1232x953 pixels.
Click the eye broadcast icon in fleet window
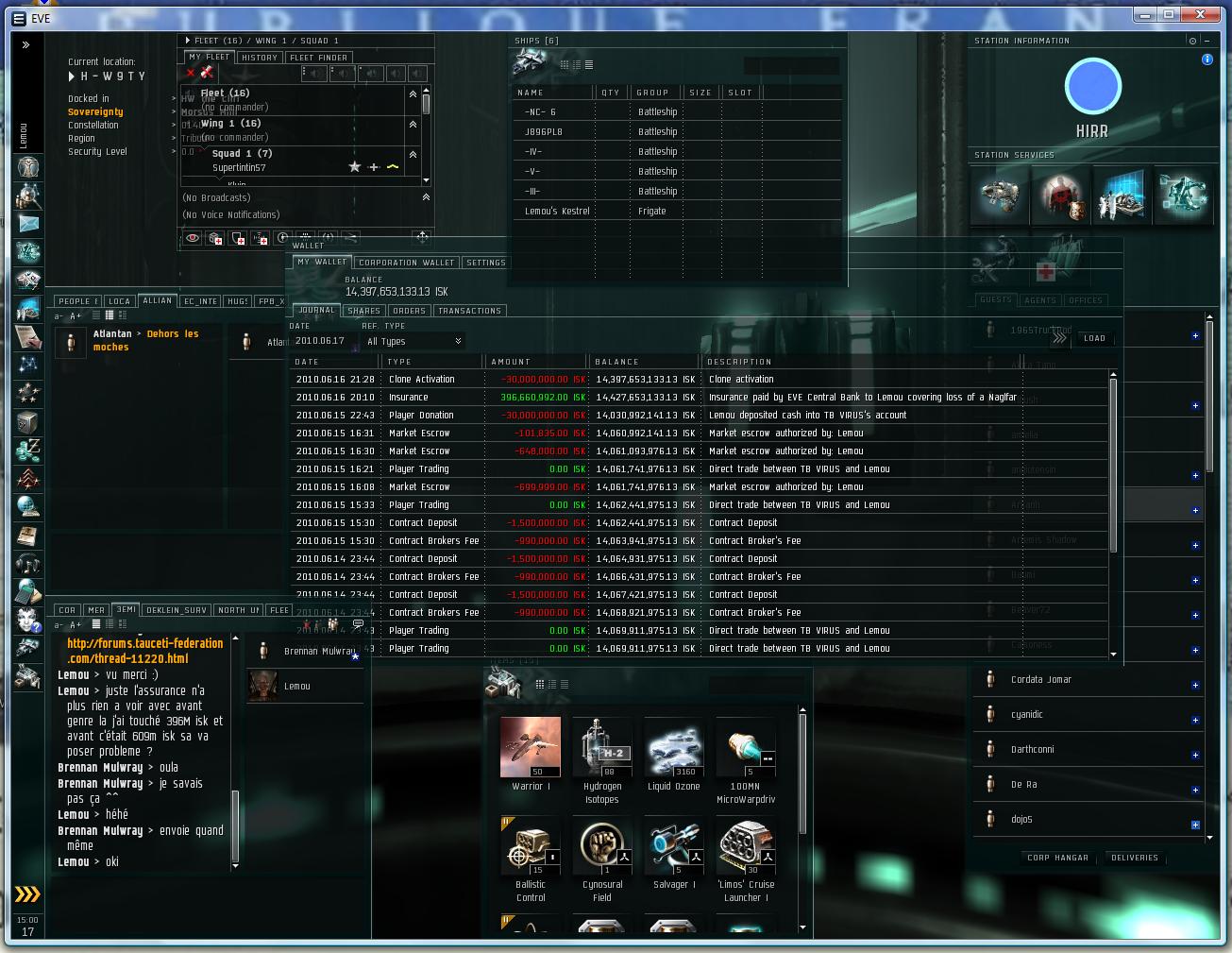coord(193,238)
